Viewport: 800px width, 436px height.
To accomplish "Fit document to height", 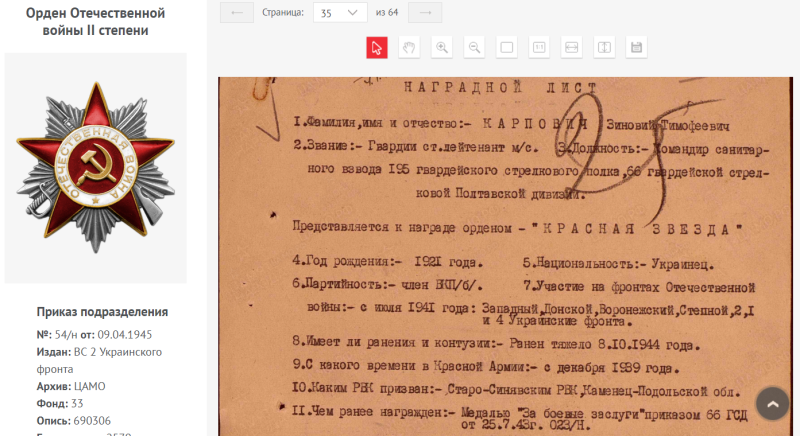I will (x=604, y=47).
